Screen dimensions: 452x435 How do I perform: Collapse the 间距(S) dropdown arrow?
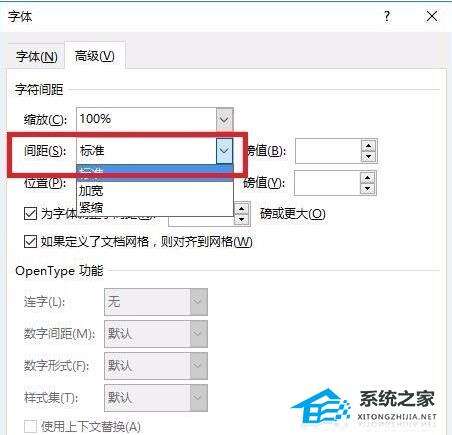point(224,151)
